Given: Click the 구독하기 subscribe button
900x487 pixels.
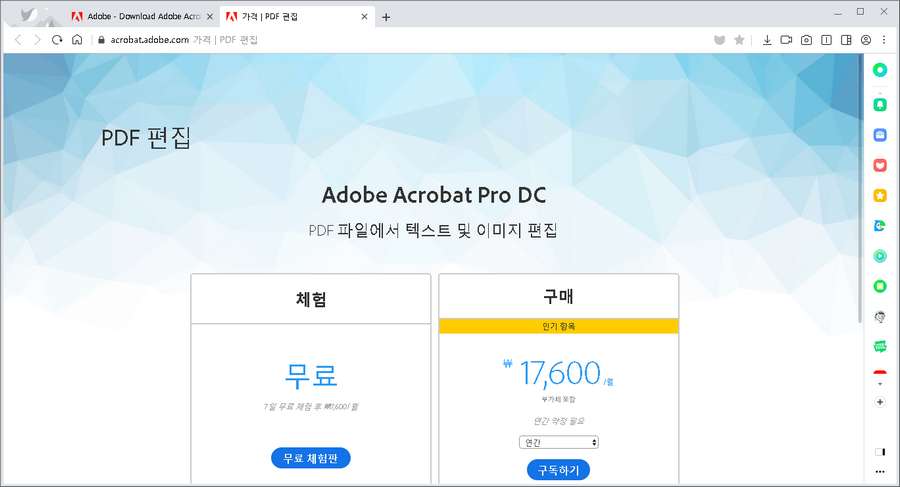Looking at the screenshot, I should tap(558, 470).
